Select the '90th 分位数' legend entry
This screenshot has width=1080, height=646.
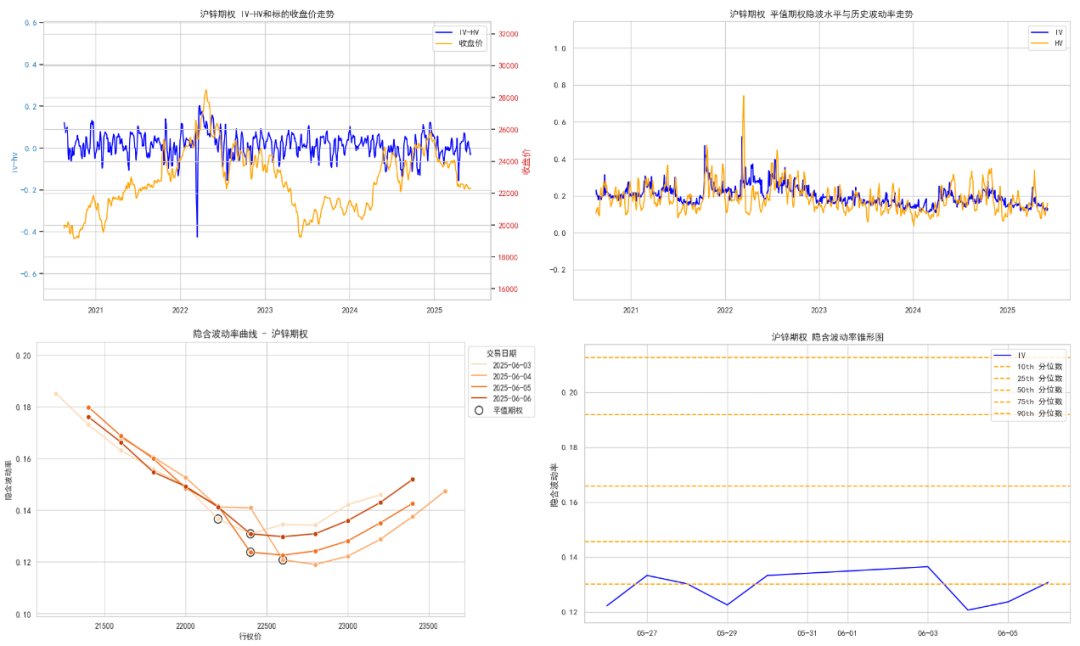1028,414
